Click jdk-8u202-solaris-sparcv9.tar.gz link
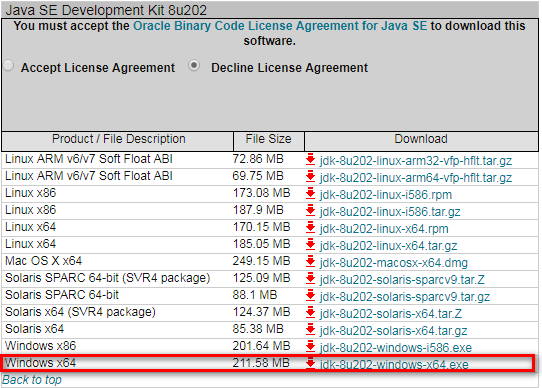The height and width of the screenshot is (388, 542). point(405,297)
